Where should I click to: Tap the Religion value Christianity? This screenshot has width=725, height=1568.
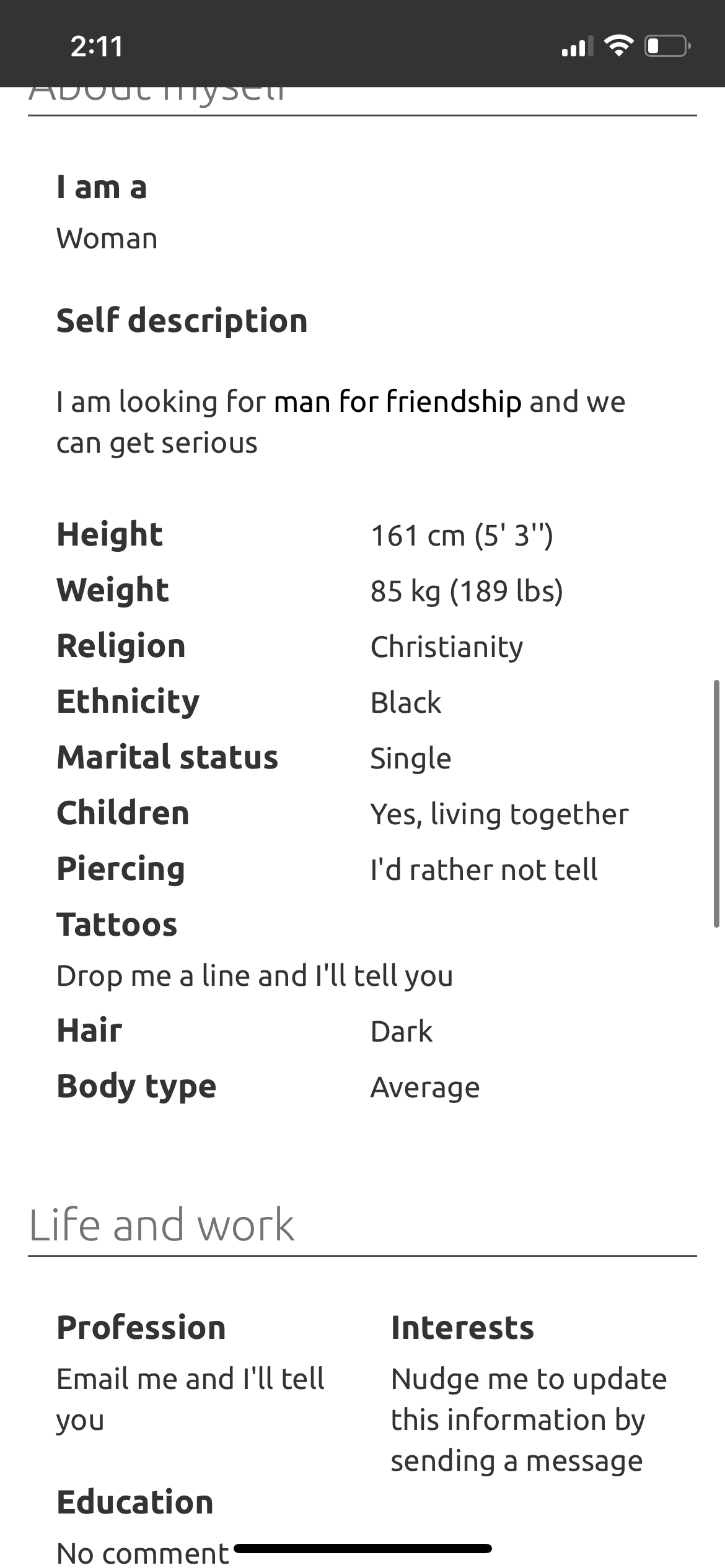pos(447,647)
